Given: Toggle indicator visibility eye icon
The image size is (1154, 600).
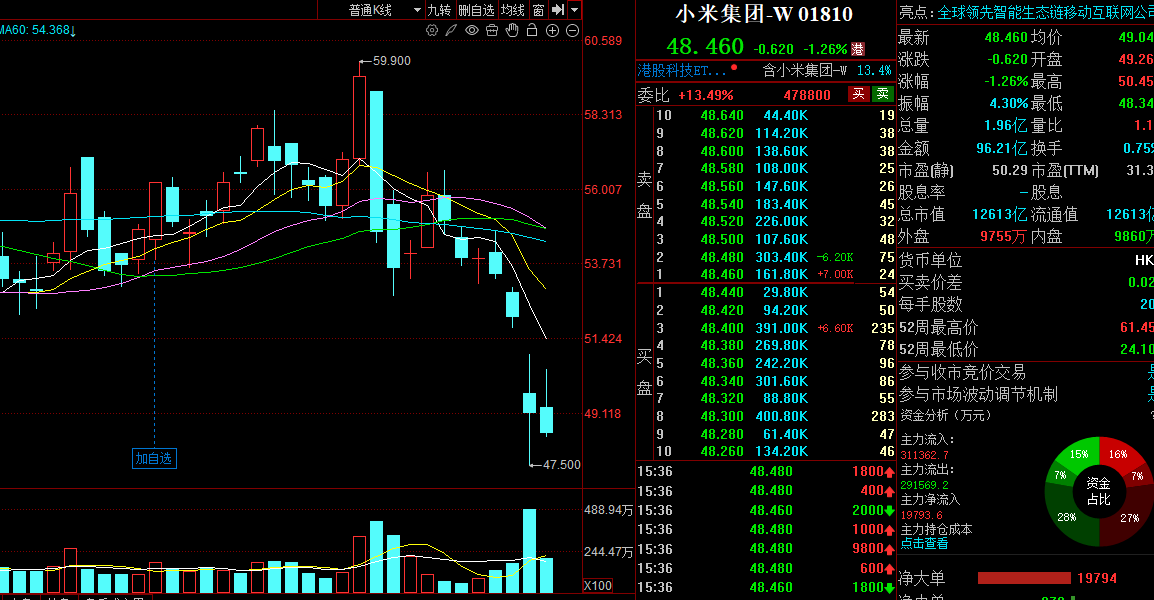Looking at the screenshot, I should pos(472,30).
